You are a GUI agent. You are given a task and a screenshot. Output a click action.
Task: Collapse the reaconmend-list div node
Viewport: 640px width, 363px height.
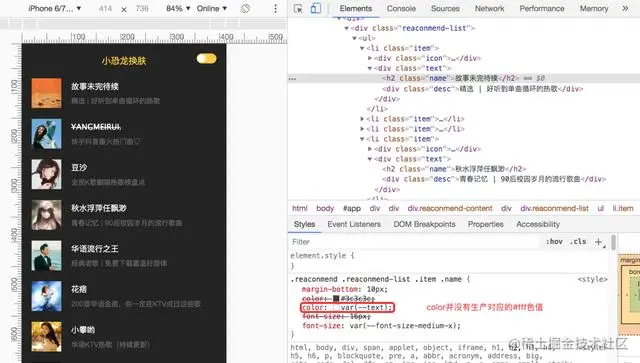347,28
